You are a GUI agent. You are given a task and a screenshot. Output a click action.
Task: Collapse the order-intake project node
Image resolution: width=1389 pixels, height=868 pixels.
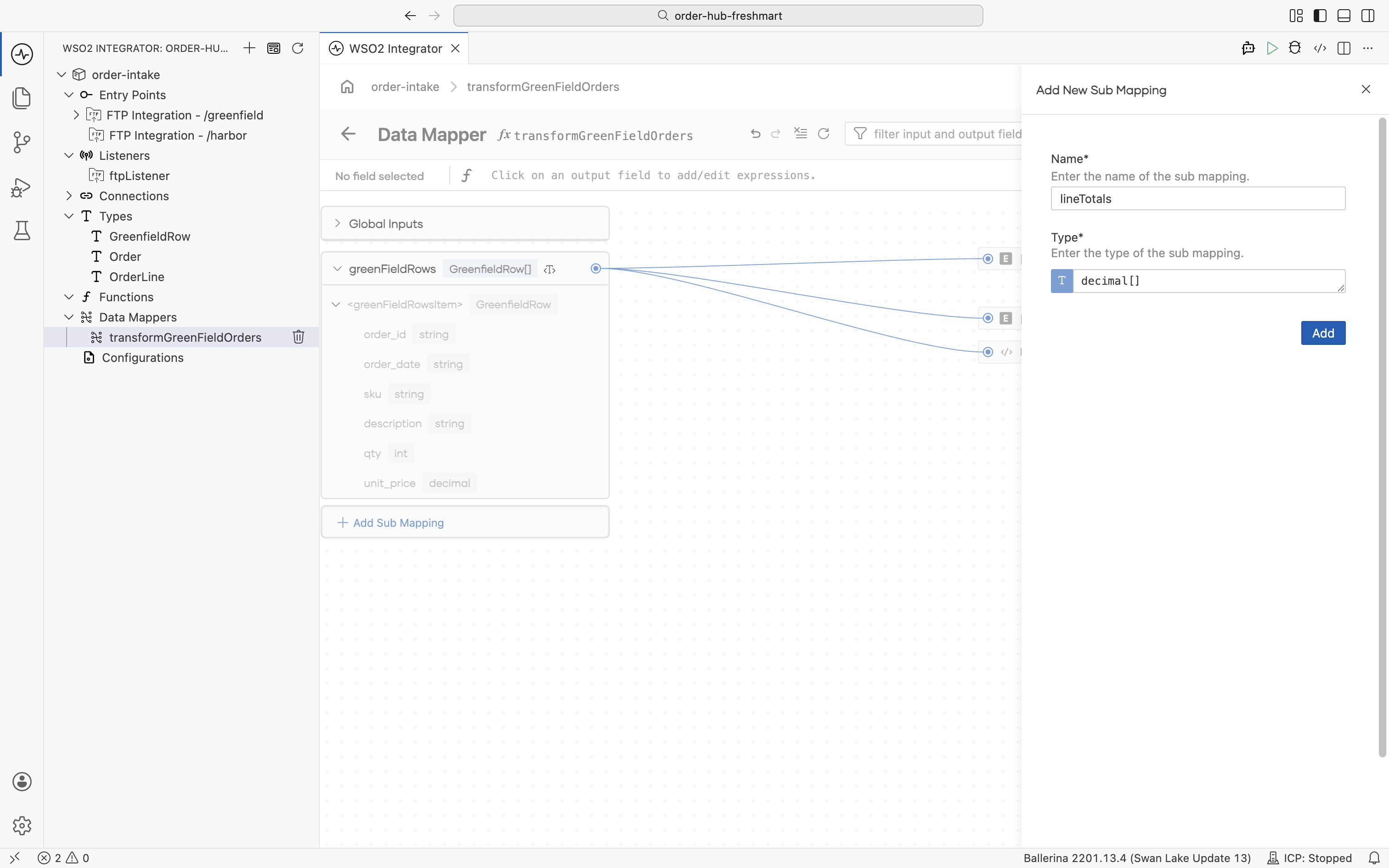pyautogui.click(x=62, y=74)
